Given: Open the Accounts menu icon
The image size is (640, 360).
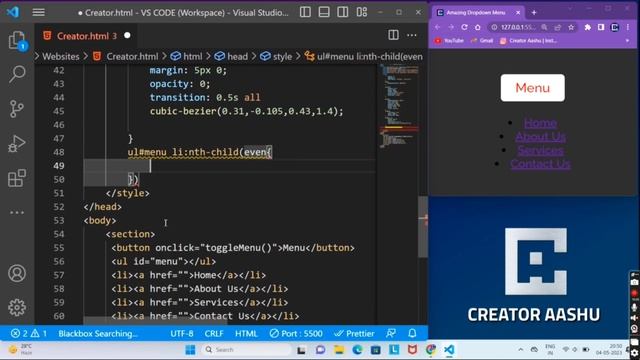Looking at the screenshot, I should (x=17, y=273).
